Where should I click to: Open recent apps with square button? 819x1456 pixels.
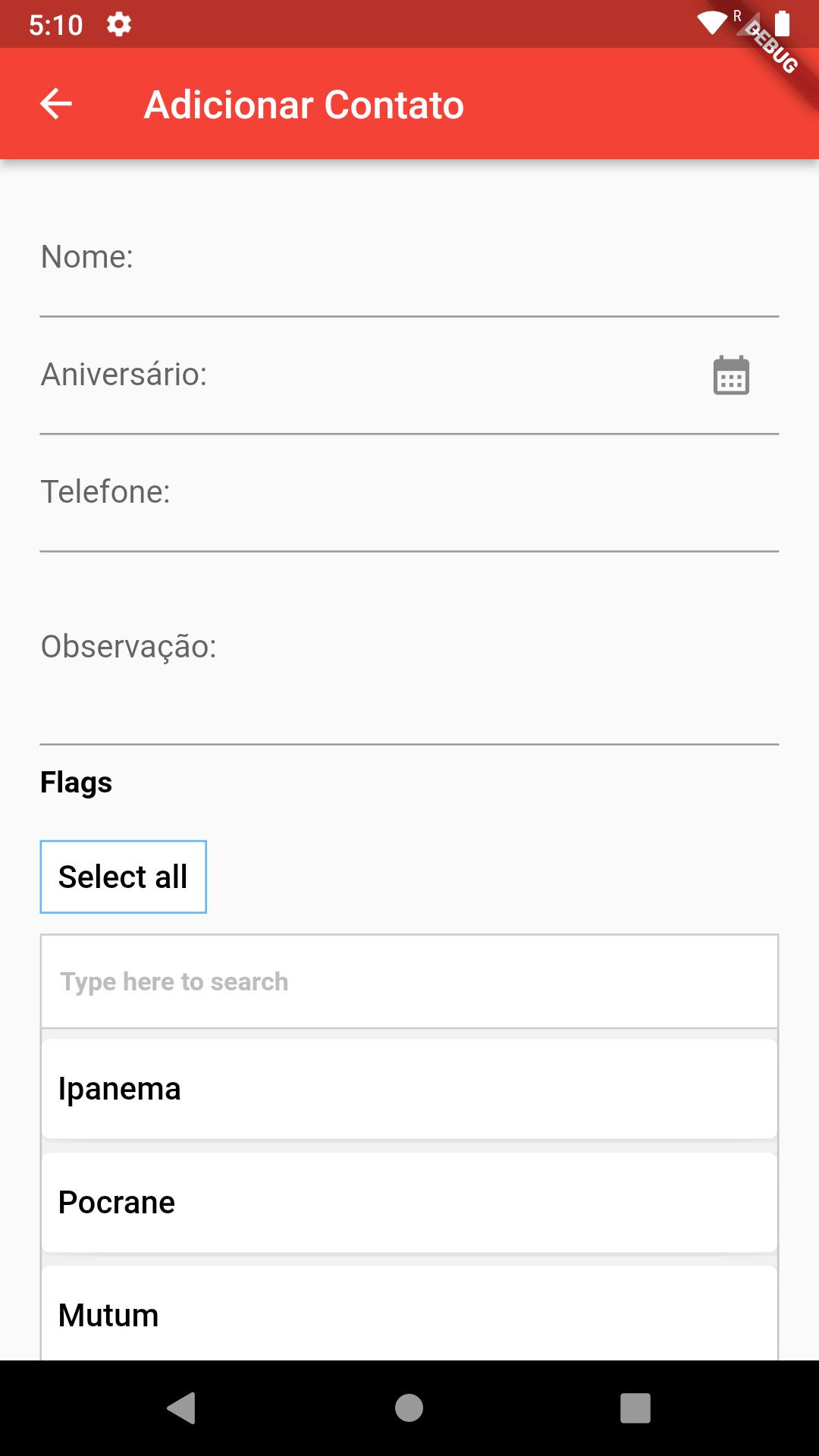(x=635, y=1408)
